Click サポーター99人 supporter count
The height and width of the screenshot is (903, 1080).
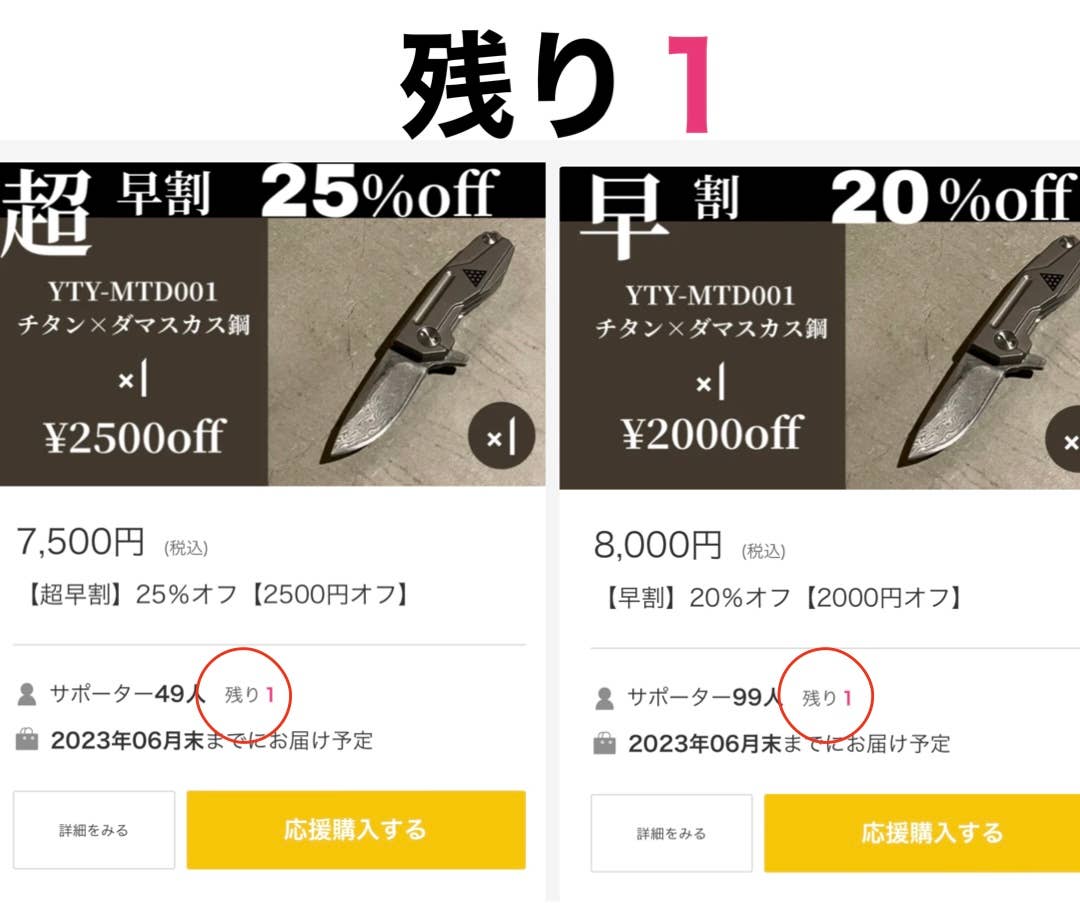point(704,698)
